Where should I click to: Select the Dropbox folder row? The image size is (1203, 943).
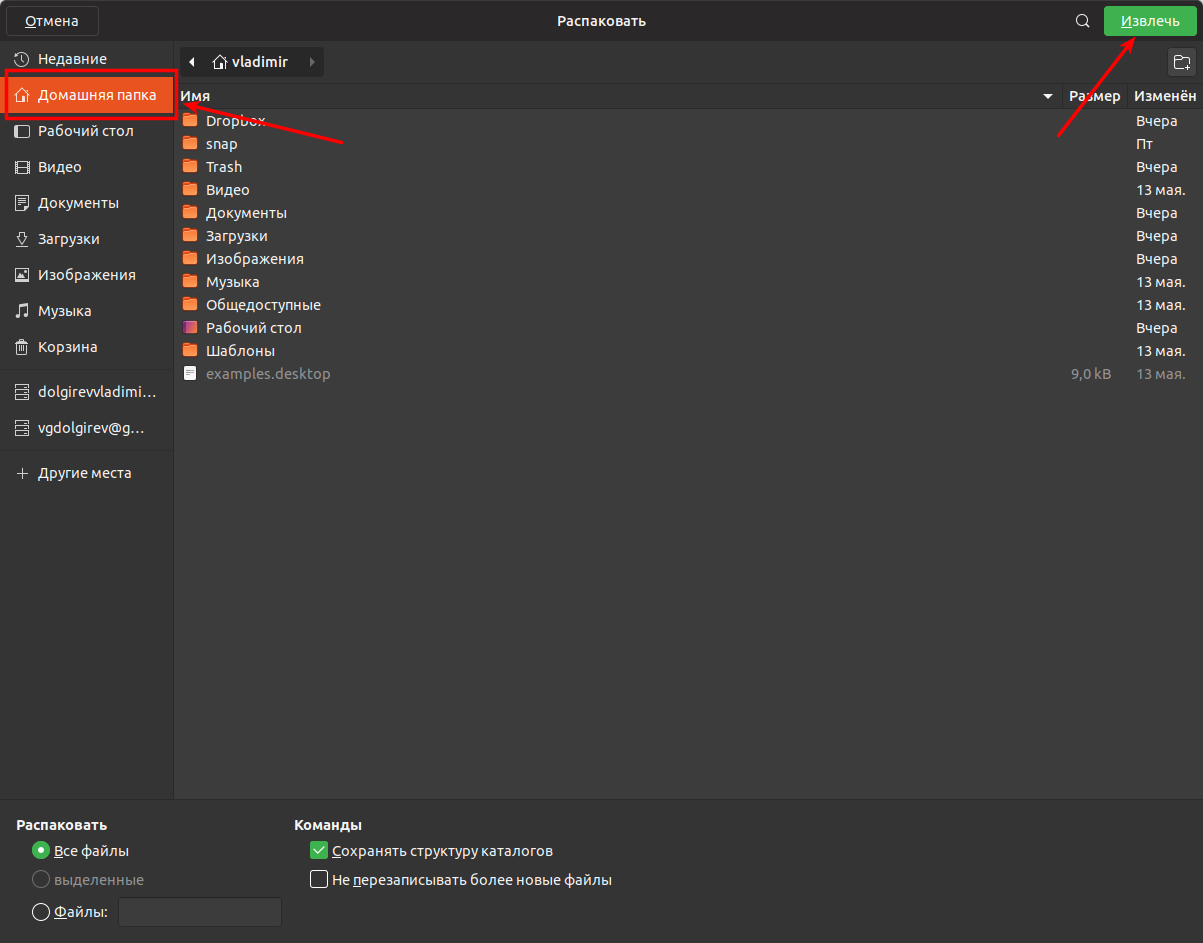pyautogui.click(x=689, y=121)
